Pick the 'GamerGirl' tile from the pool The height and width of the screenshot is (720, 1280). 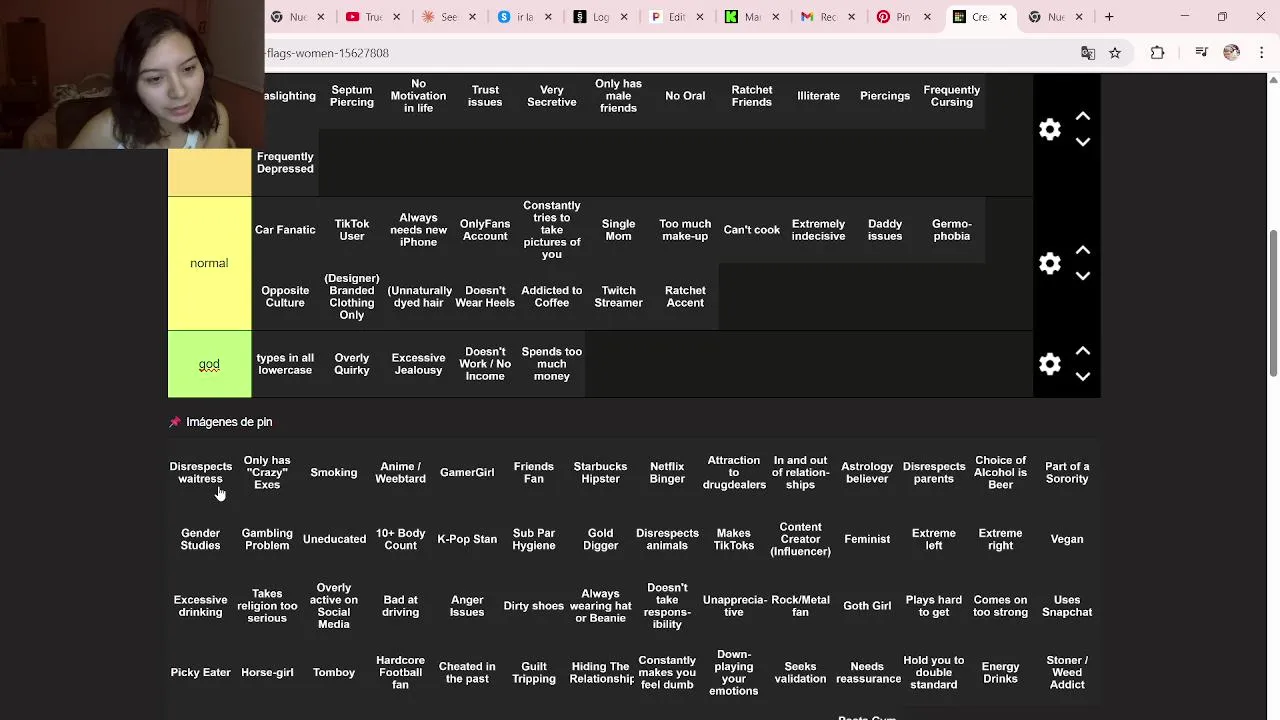[467, 473]
